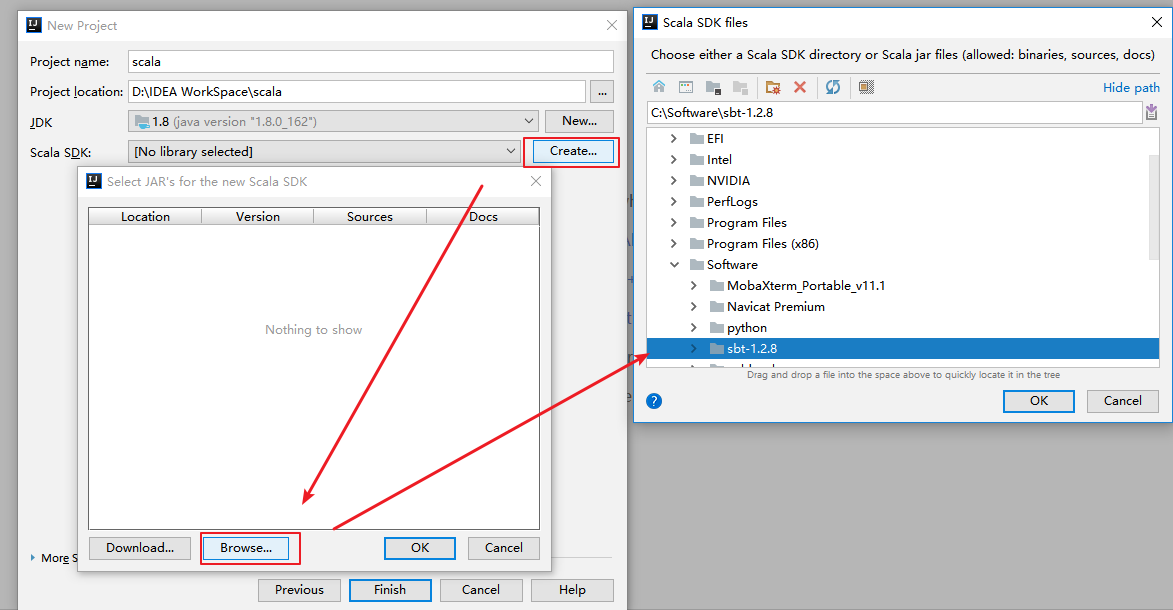Click the blue help question mark icon
Screen dimensions: 1173x610
(654, 401)
